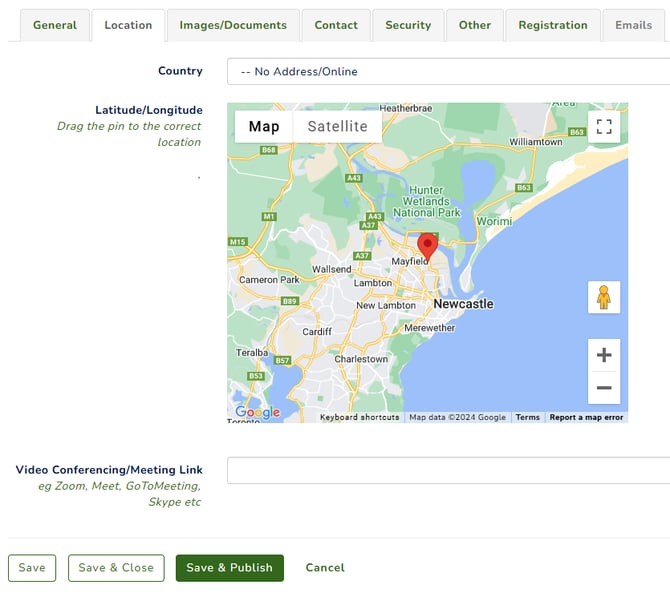Open the Country dropdown
Image resolution: width=670 pixels, height=597 pixels.
(448, 71)
